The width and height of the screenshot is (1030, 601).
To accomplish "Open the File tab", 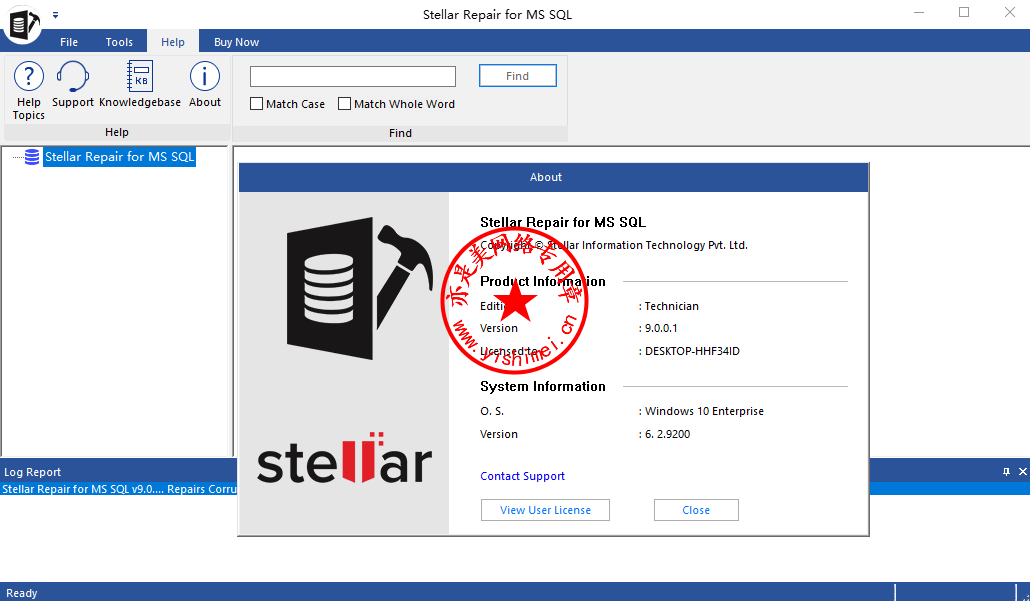I will (69, 41).
